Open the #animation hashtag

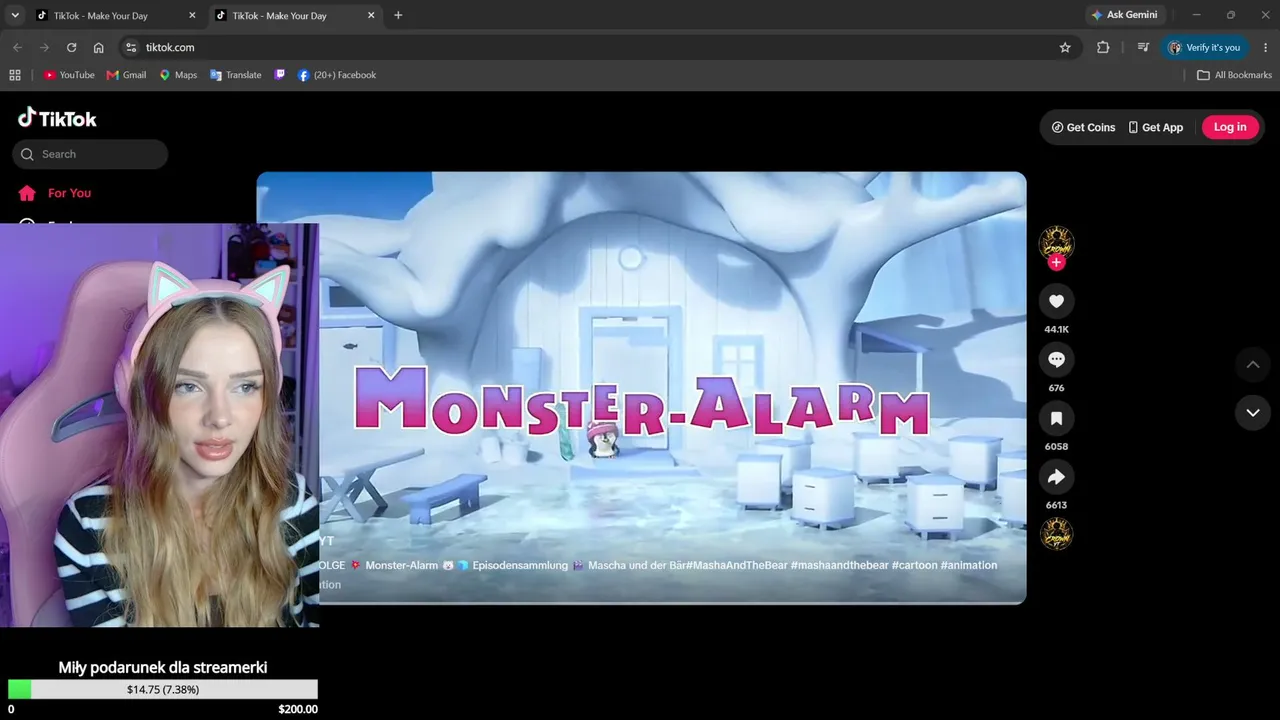[969, 565]
